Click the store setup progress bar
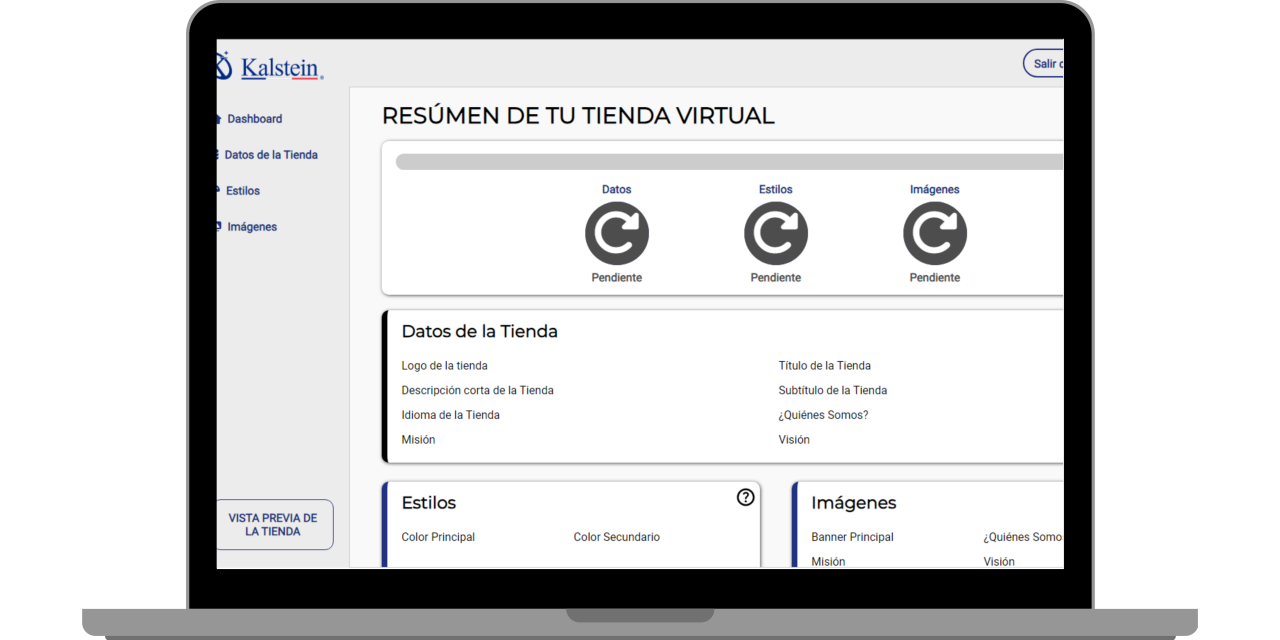The image size is (1280, 640). 729,162
